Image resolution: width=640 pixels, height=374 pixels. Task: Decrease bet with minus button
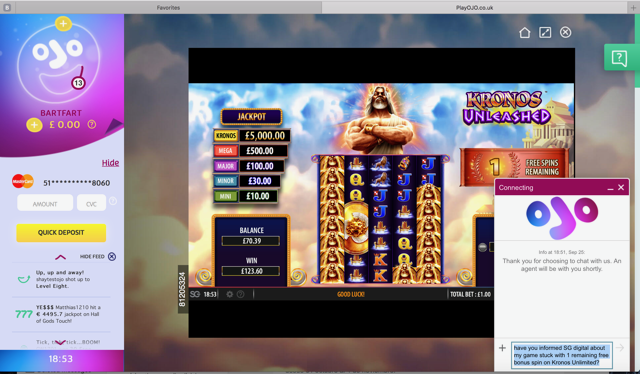tap(482, 247)
